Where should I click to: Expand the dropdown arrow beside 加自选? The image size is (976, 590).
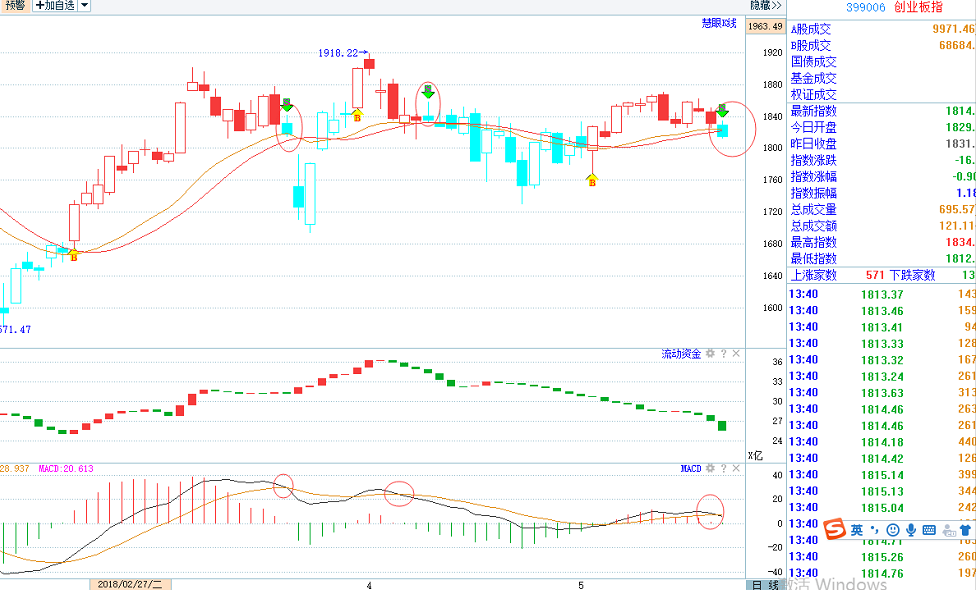click(84, 5)
